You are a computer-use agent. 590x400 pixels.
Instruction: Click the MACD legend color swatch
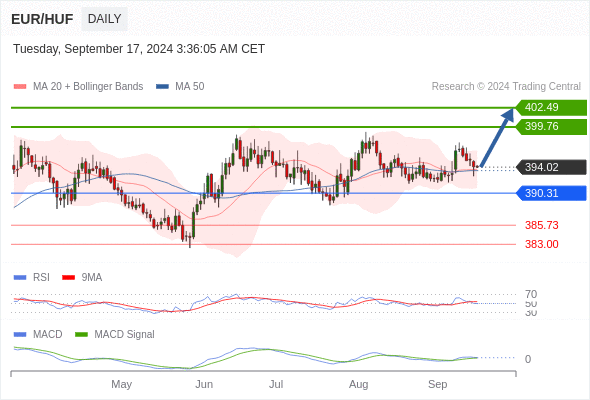point(20,334)
